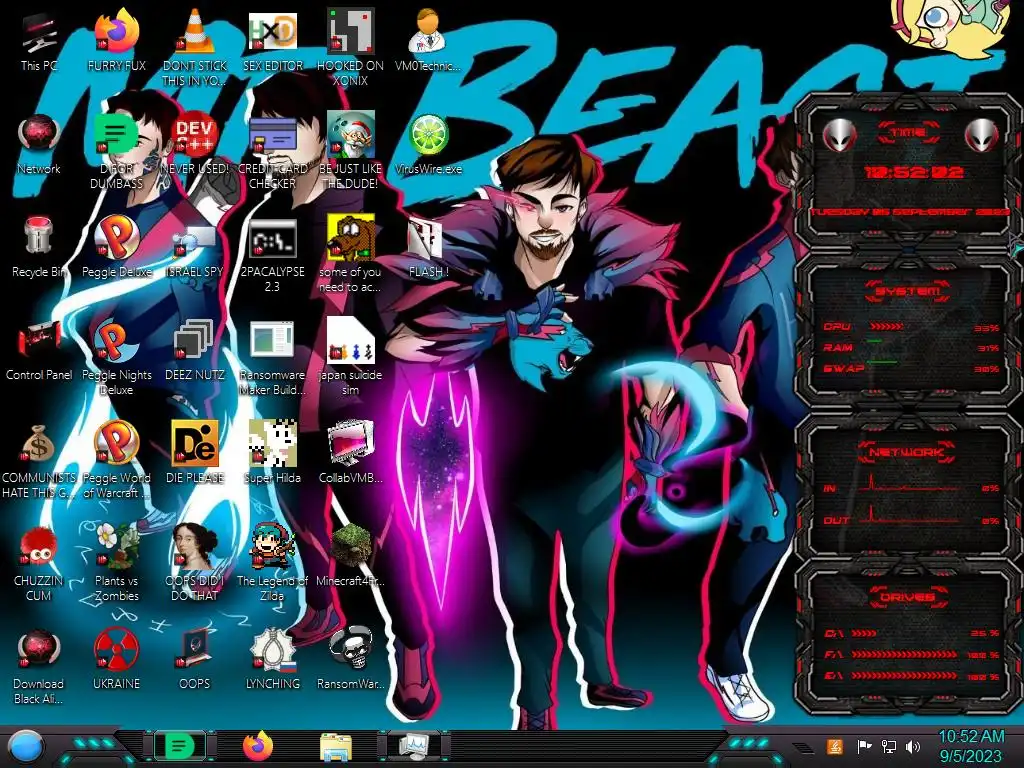Open the taskbar clock showing 10:52 AM

[971, 746]
